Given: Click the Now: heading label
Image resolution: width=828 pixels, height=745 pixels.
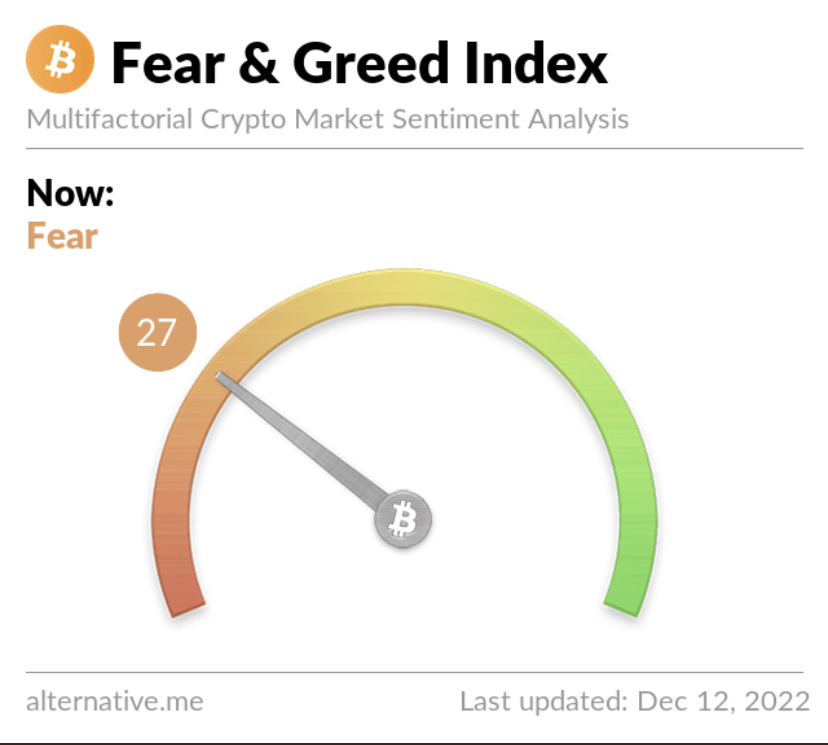Looking at the screenshot, I should tap(70, 193).
